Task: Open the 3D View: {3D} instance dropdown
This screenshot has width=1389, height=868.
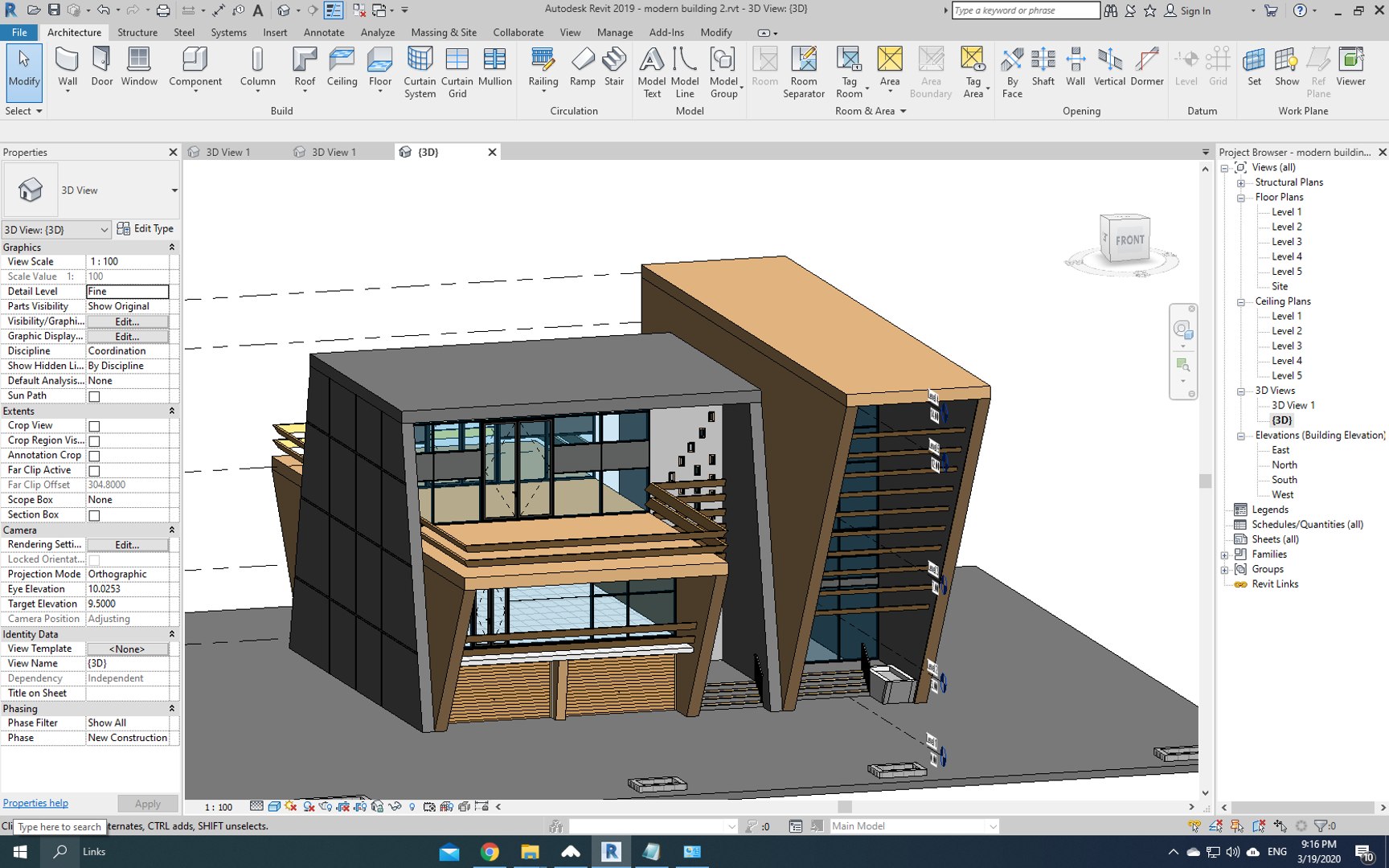Action: click(55, 230)
